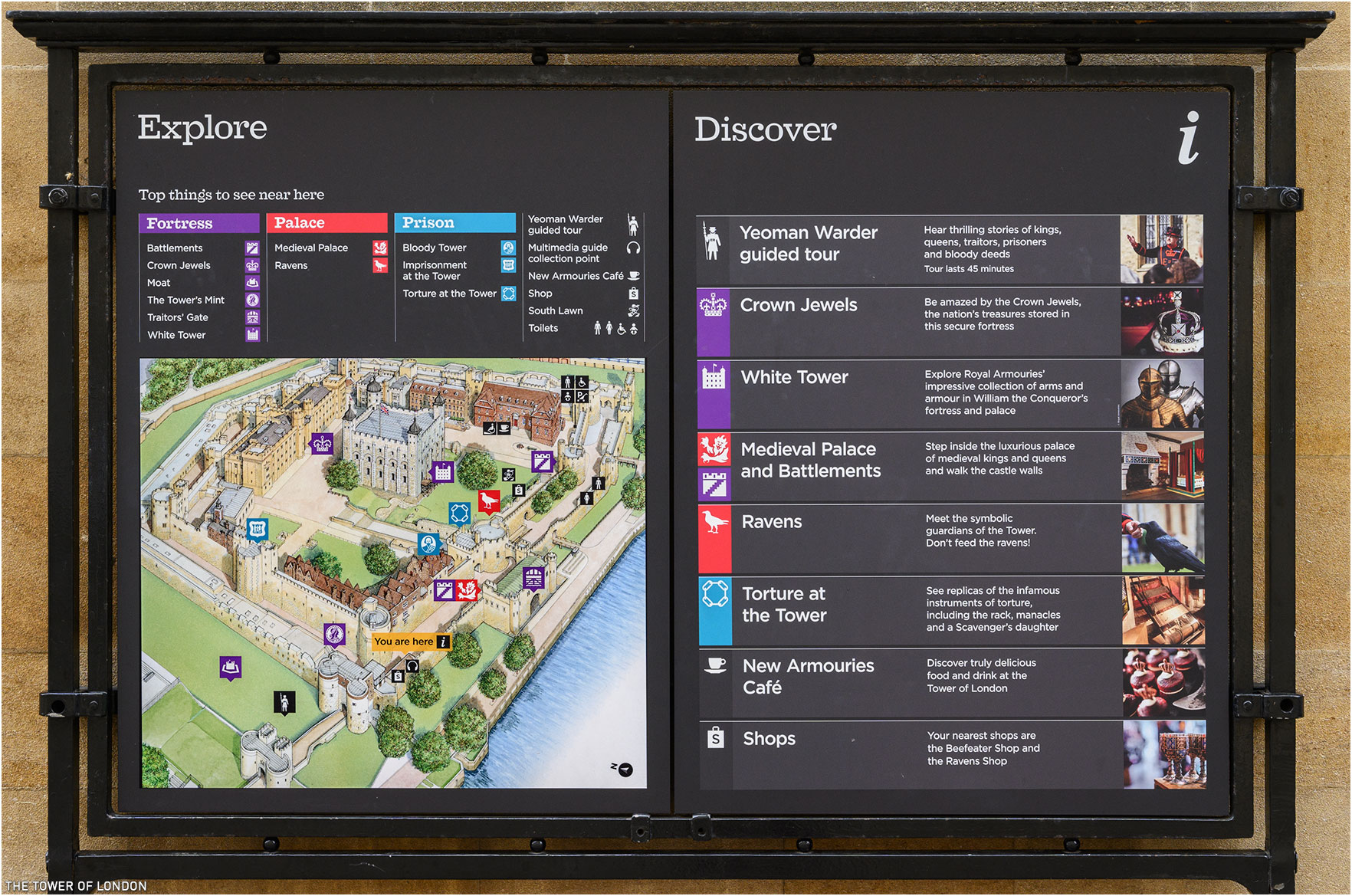This screenshot has width=1352, height=896.
Task: Click the armour photo in White Tower row
Action: pyautogui.click(x=1163, y=394)
